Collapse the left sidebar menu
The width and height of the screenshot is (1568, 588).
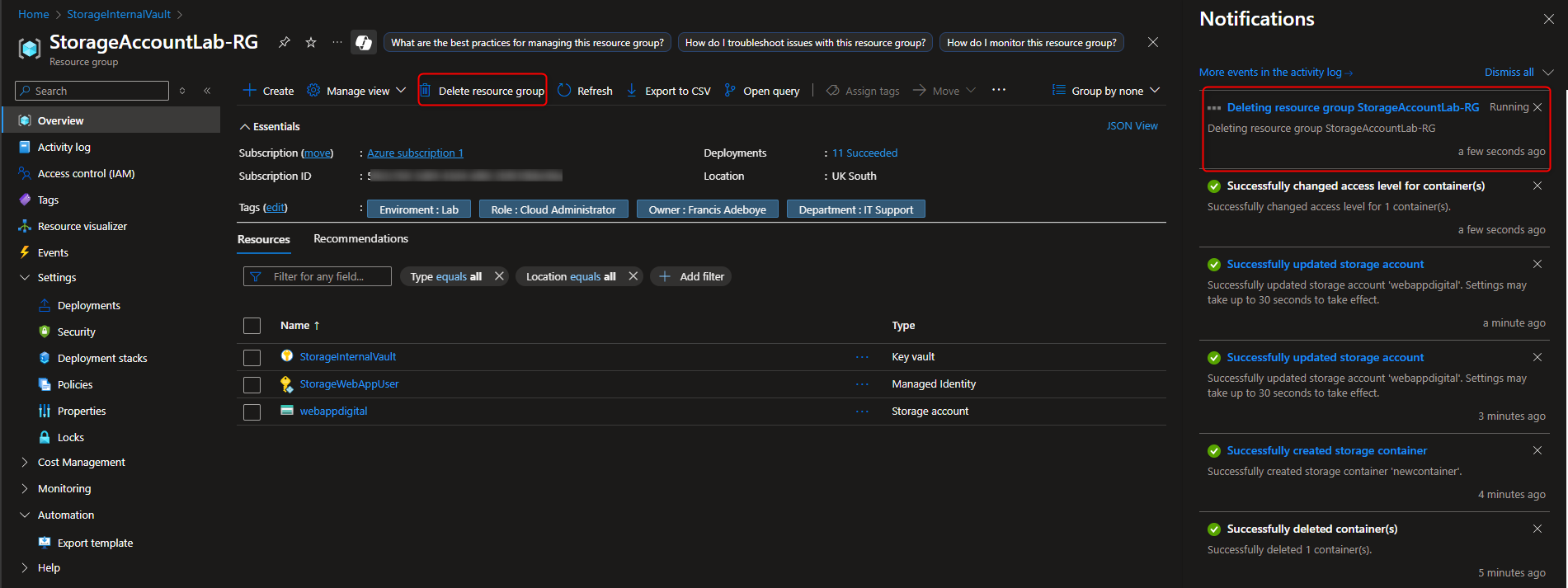point(207,91)
